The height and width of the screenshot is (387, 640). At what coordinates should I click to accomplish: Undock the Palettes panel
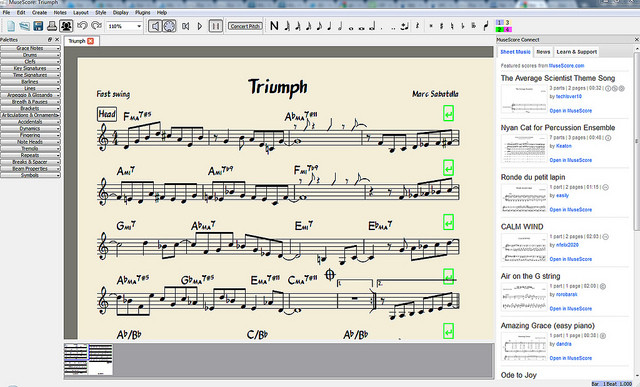click(50, 40)
